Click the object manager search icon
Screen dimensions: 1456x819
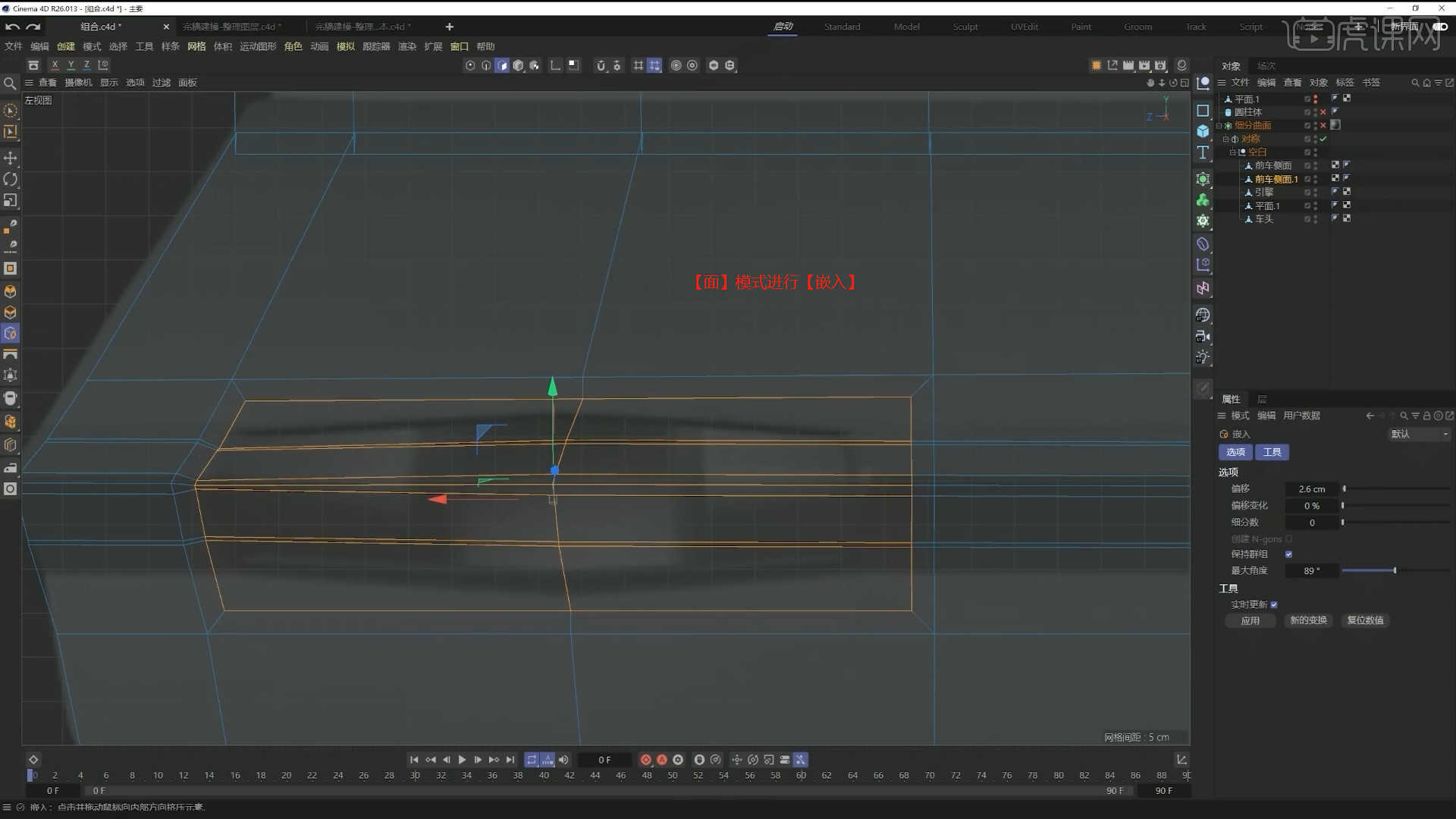(x=1415, y=83)
